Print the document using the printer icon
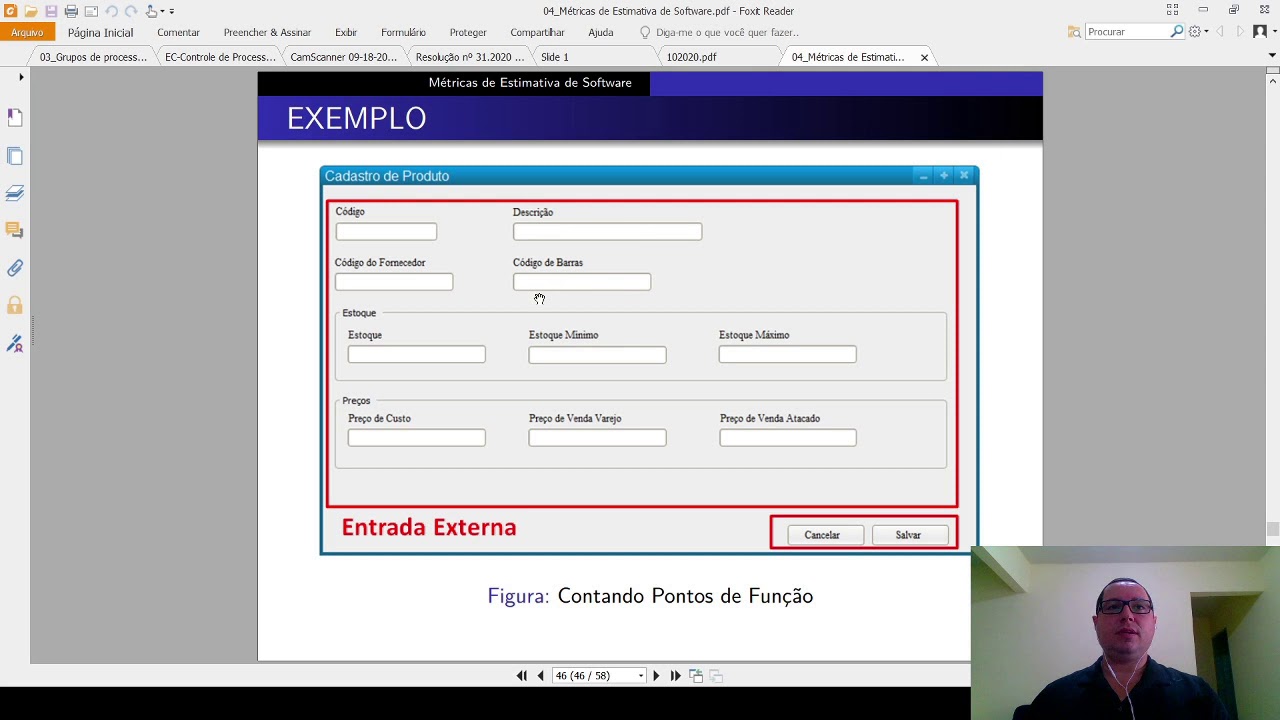 tap(71, 11)
